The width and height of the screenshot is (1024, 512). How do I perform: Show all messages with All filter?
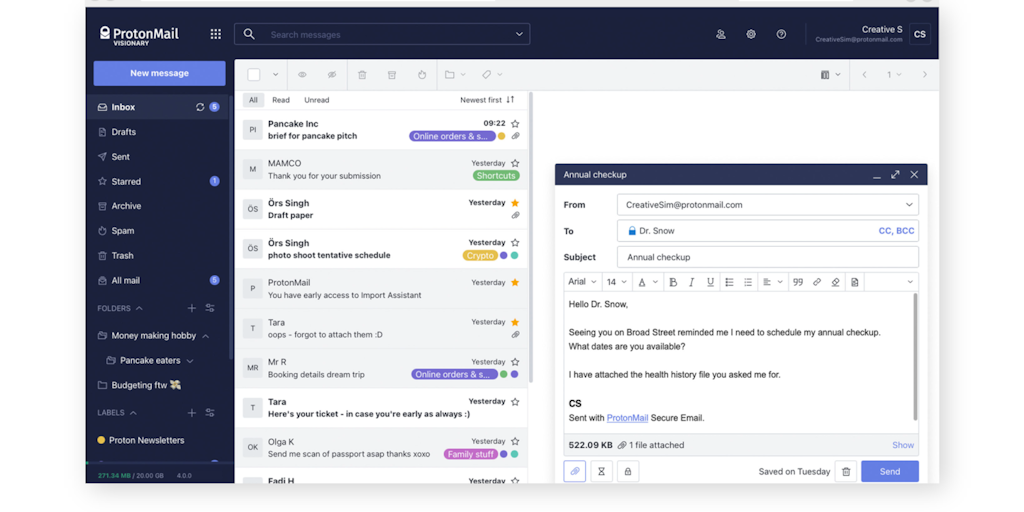click(x=253, y=100)
